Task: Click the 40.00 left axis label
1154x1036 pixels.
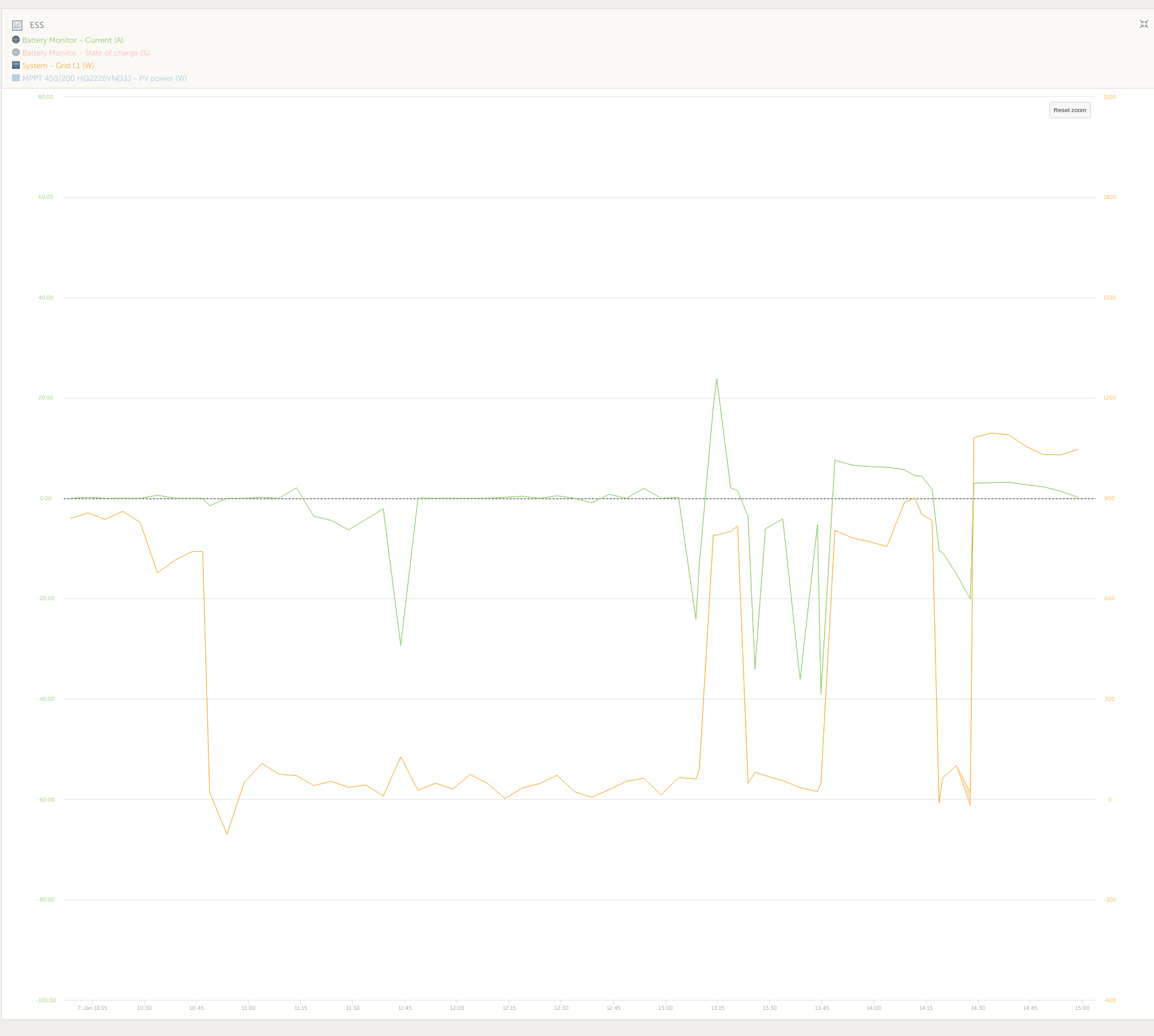Action: click(x=46, y=298)
